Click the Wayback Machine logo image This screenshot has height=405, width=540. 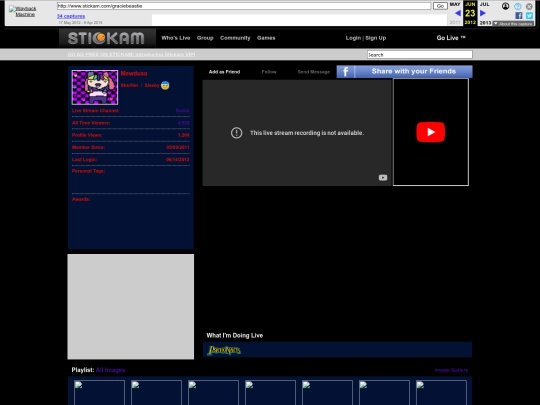pyautogui.click(x=23, y=11)
